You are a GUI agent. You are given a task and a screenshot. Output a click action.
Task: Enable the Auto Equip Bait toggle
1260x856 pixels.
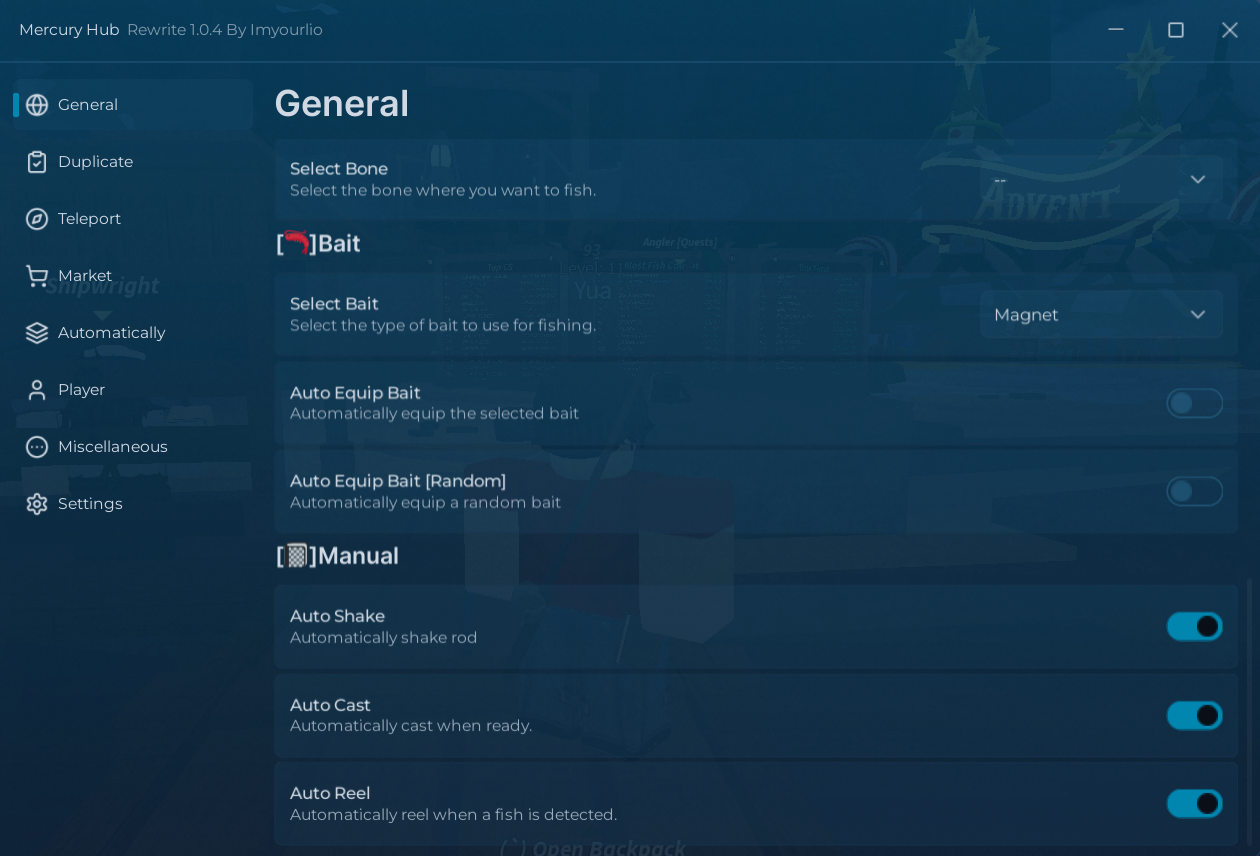1194,403
